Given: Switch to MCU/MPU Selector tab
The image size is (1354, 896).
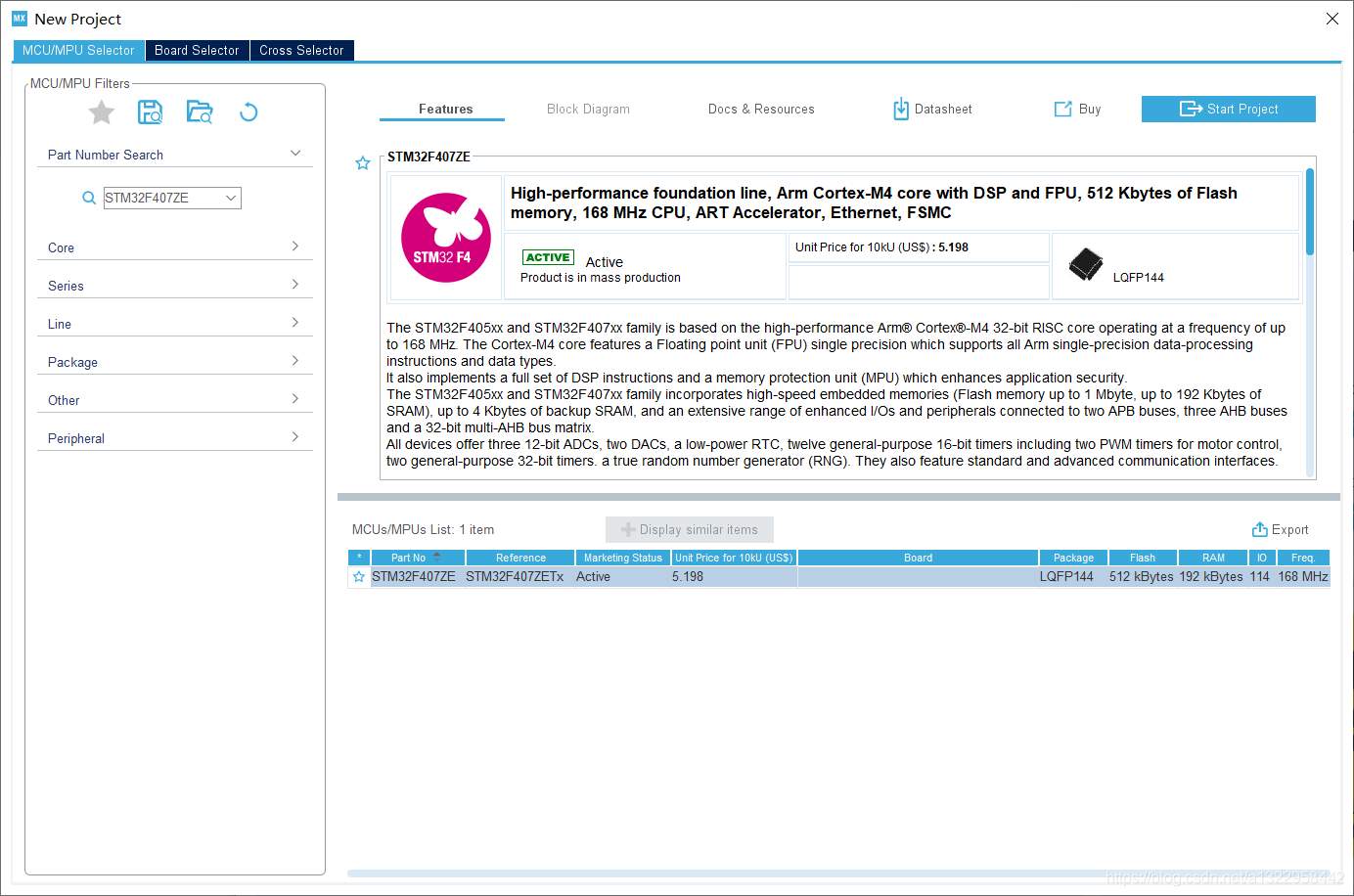Looking at the screenshot, I should [x=78, y=50].
